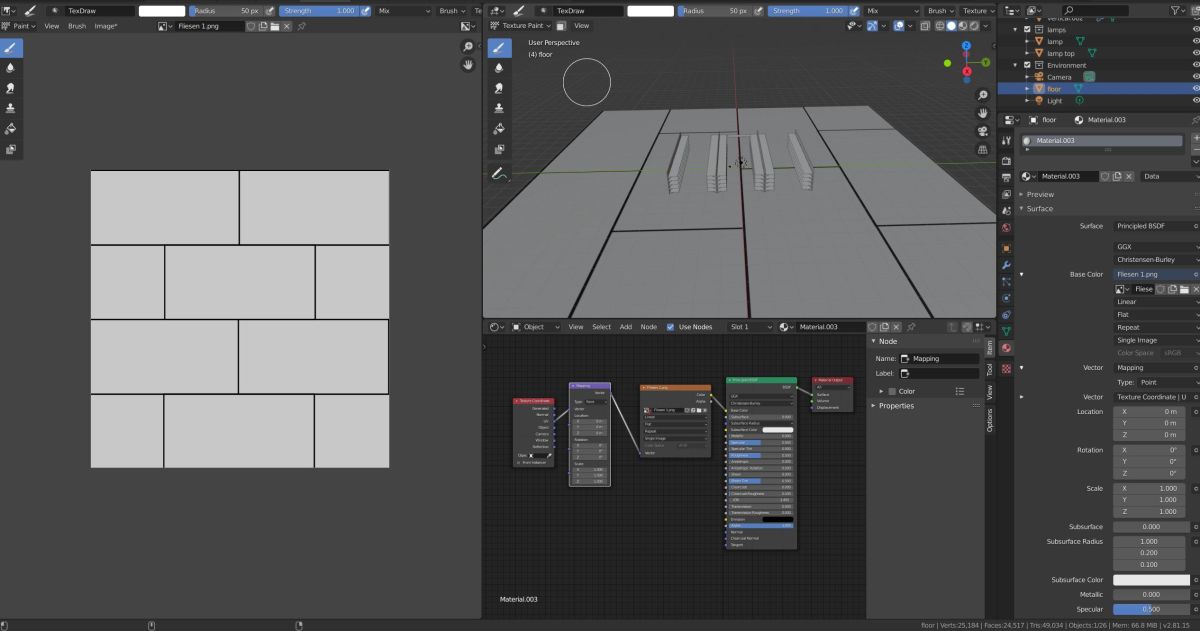Open the Node menu in the shader editor
The image size is (1200, 631).
(x=648, y=327)
